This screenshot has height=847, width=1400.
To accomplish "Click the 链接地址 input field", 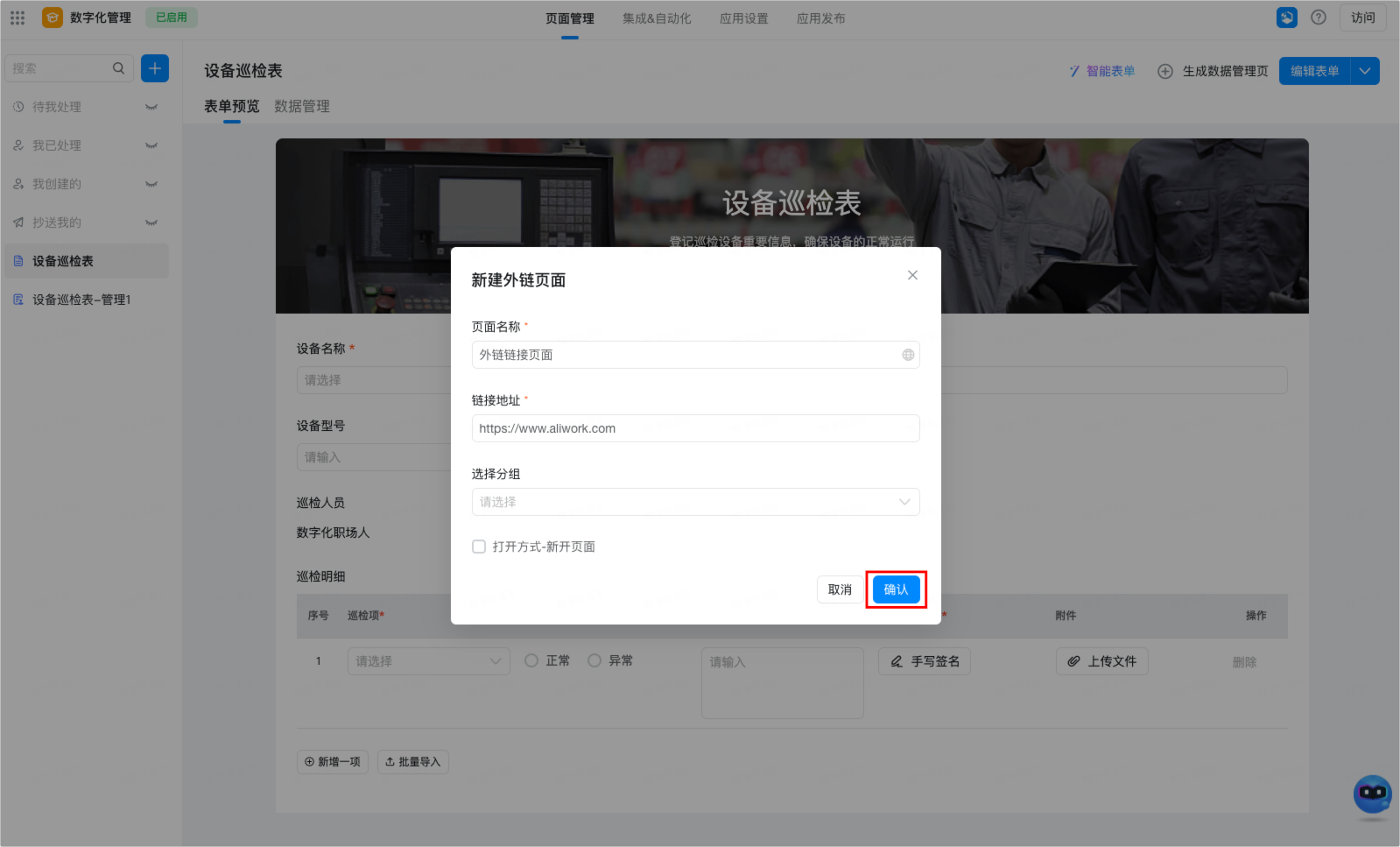I will coord(696,428).
